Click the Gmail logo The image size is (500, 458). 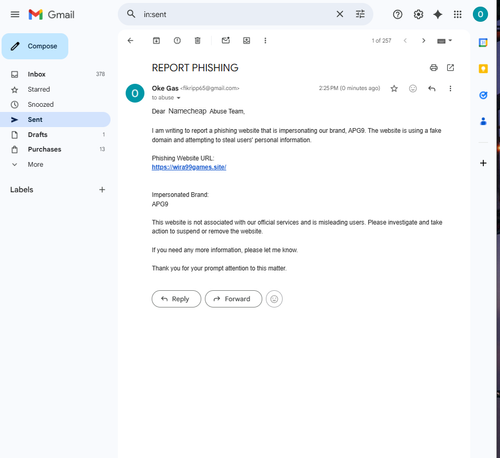pyautogui.click(x=51, y=15)
